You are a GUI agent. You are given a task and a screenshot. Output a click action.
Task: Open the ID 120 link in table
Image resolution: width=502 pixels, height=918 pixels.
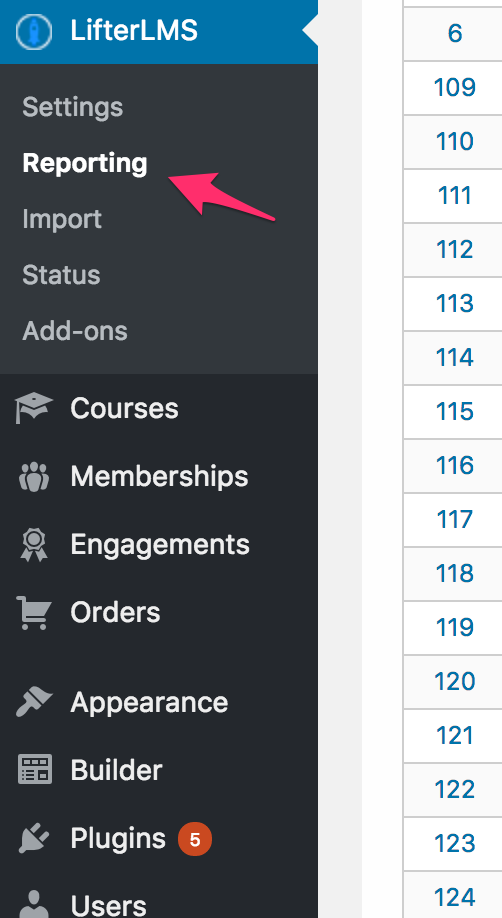click(455, 681)
